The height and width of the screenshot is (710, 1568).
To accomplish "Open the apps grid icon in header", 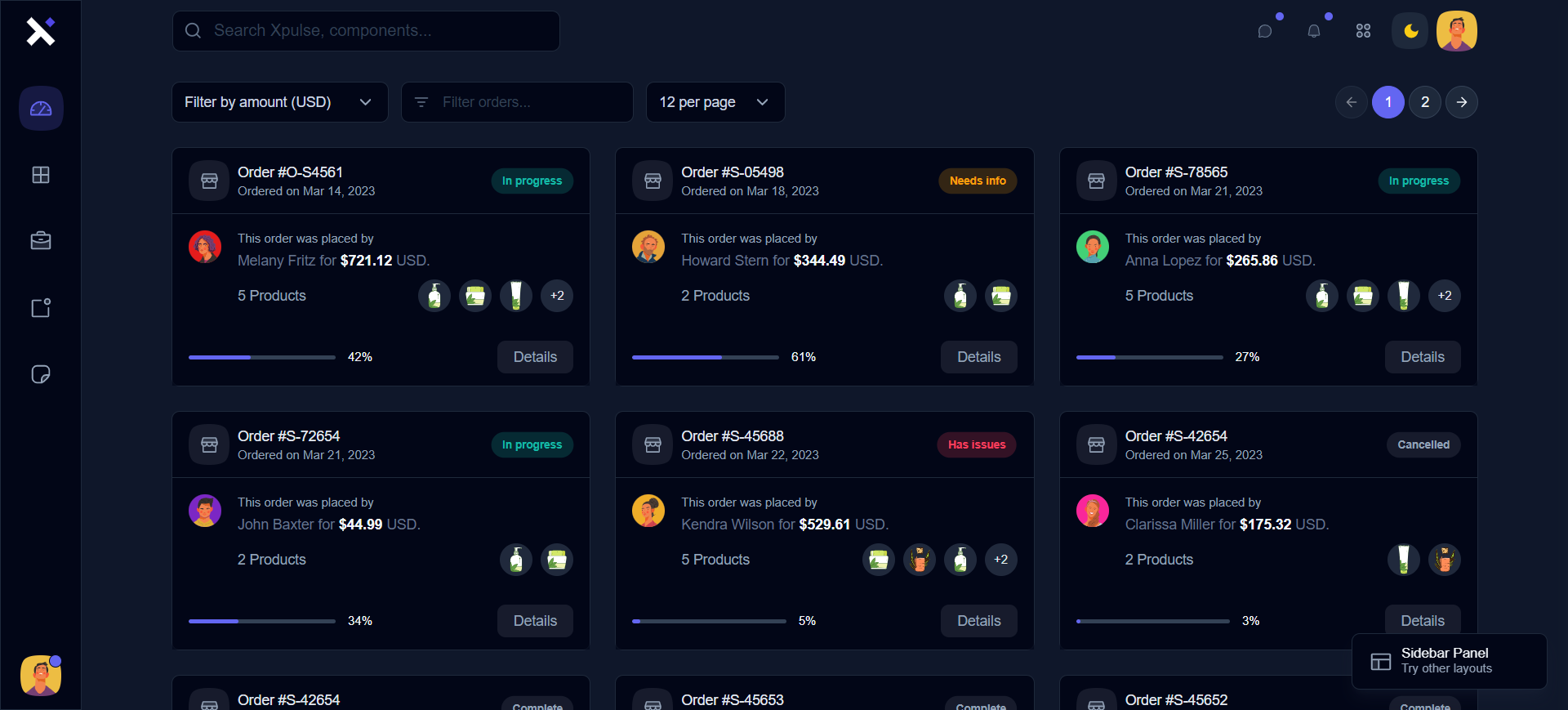I will [x=1363, y=31].
